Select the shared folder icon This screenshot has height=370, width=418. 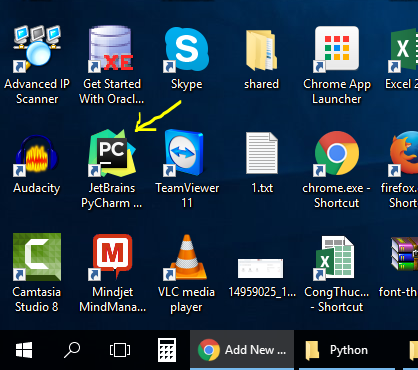coord(262,50)
